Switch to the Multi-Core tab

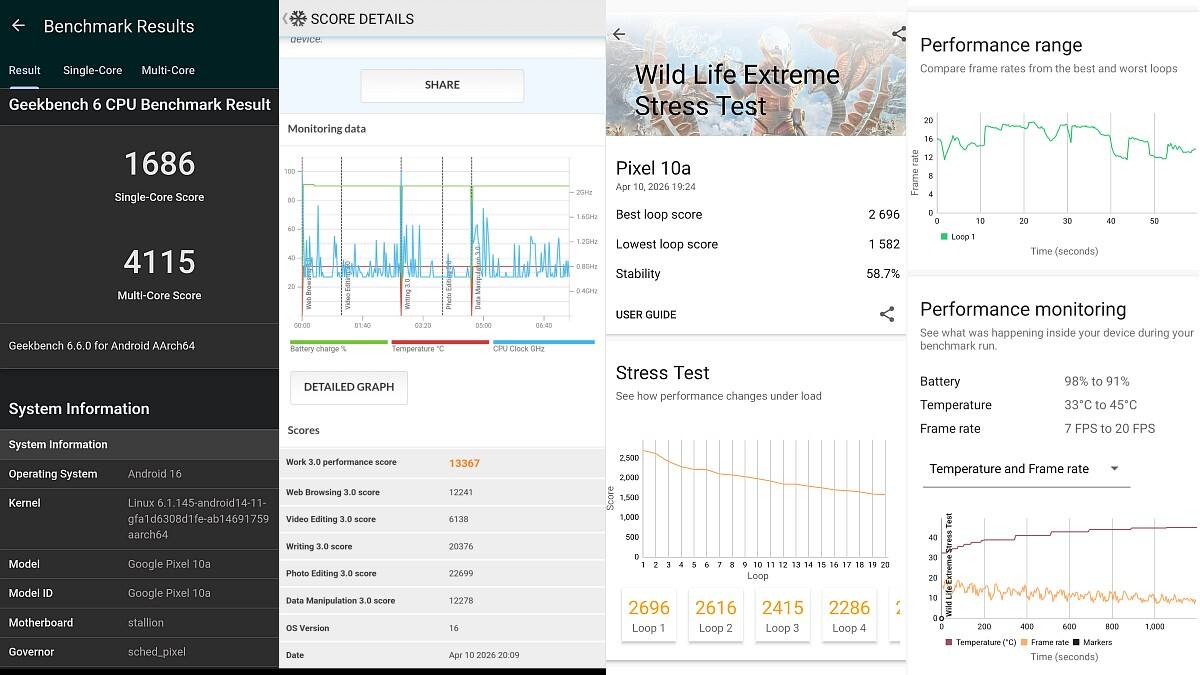coord(168,70)
